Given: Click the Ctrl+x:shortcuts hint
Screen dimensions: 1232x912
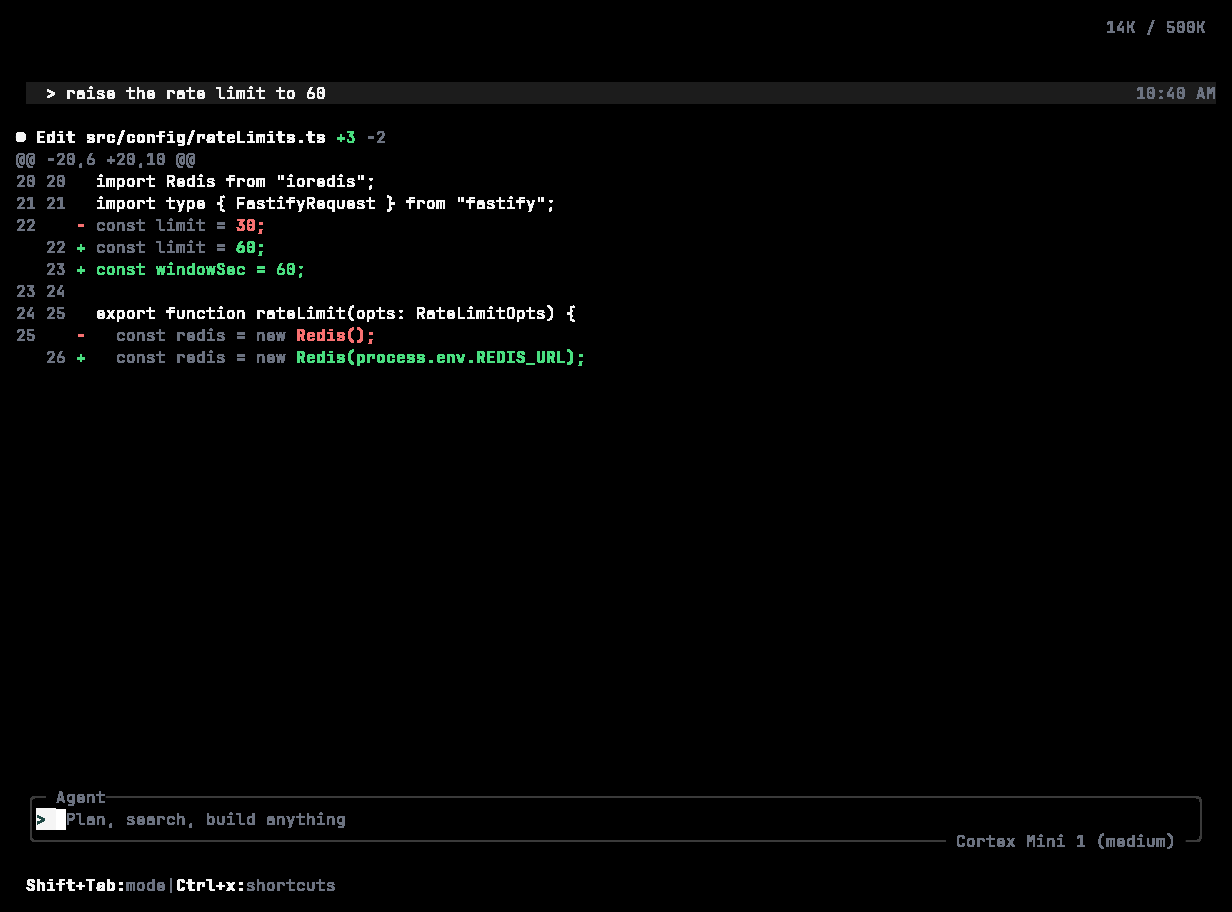Looking at the screenshot, I should point(256,885).
